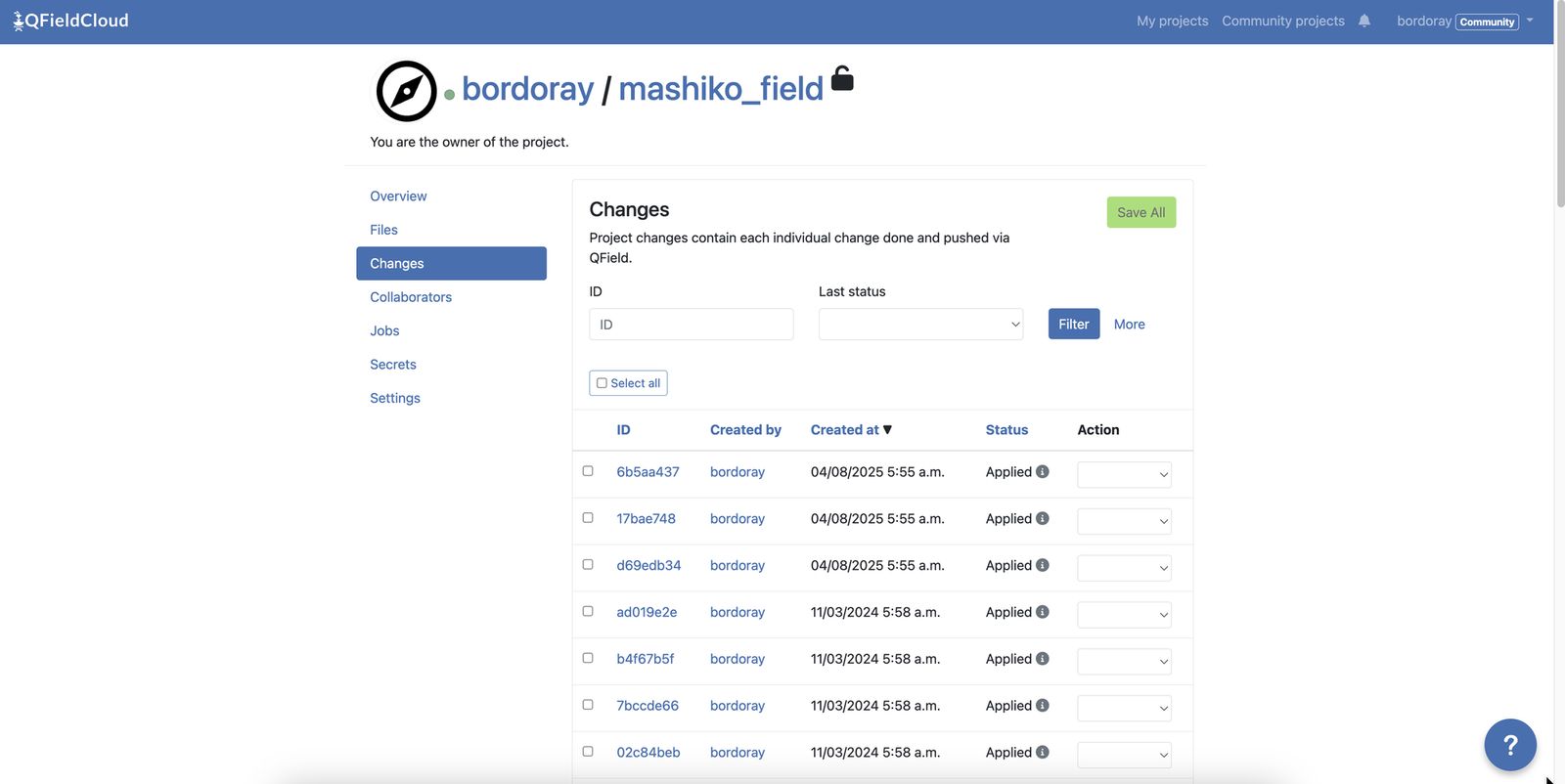Click the open padlock icon beside mashiko_field
The width and height of the screenshot is (1565, 784).
(842, 78)
